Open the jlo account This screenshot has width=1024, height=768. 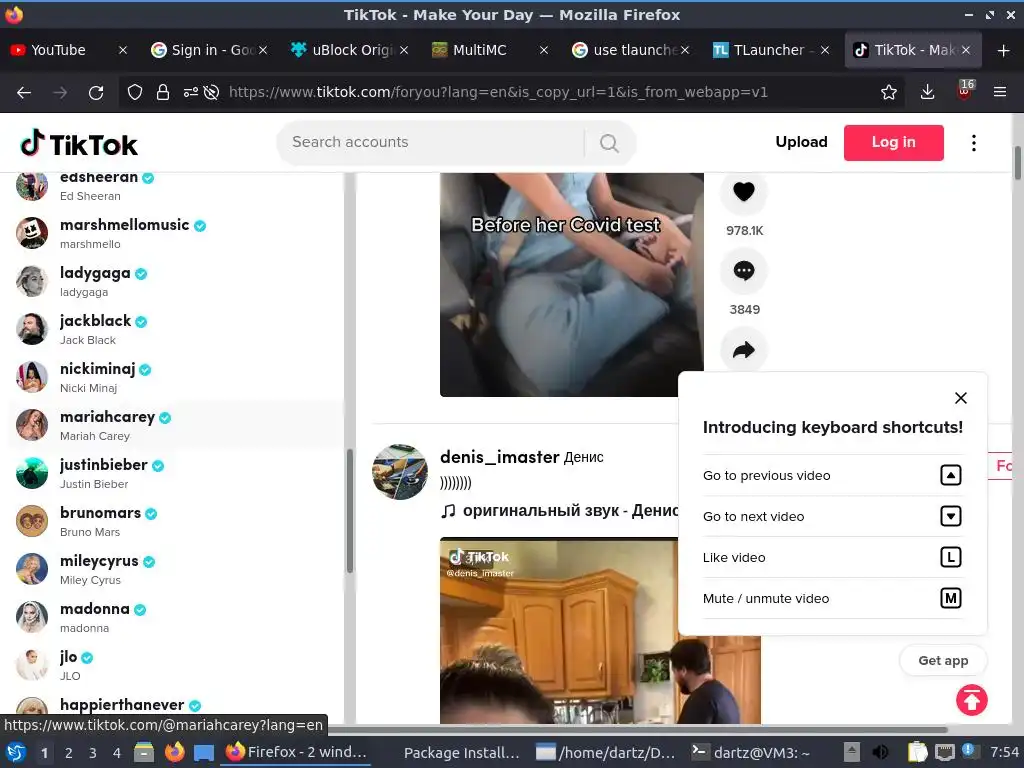[175, 665]
